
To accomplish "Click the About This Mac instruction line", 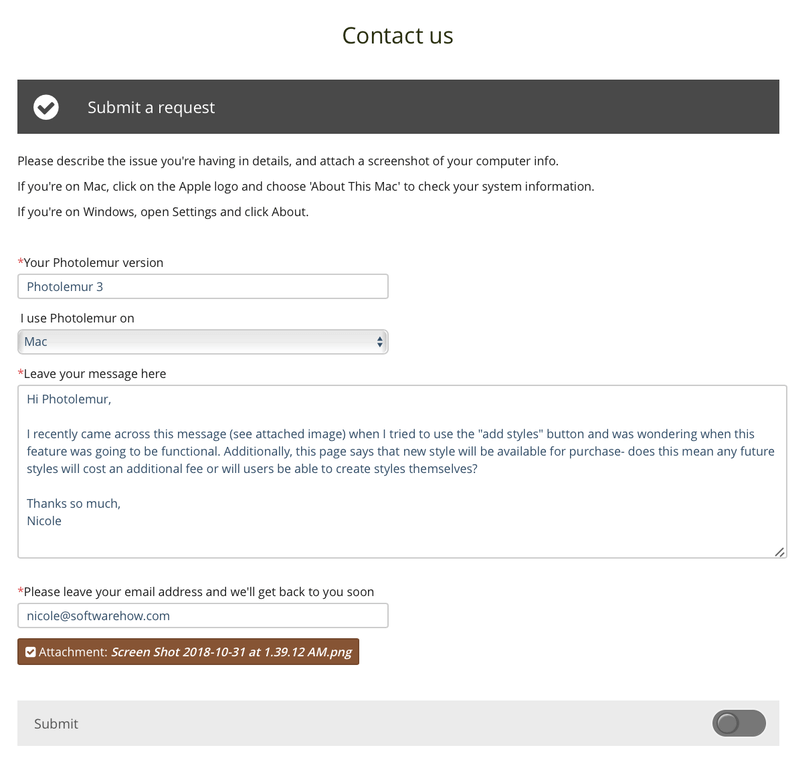I will [306, 186].
